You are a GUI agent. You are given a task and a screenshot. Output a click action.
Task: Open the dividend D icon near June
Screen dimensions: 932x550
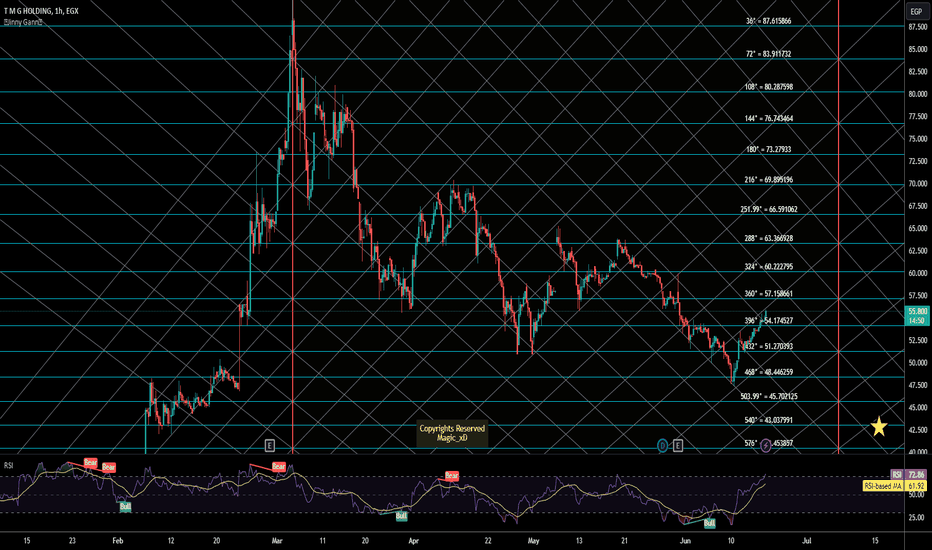(663, 445)
